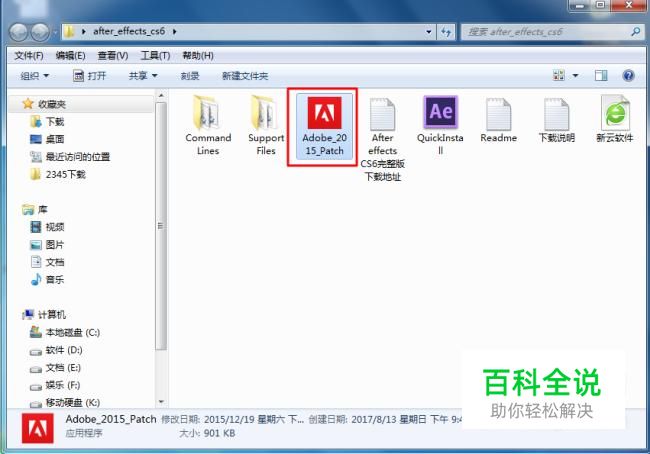
Task: Click navigation pane scrollbar down arrow
Action: click(161, 402)
